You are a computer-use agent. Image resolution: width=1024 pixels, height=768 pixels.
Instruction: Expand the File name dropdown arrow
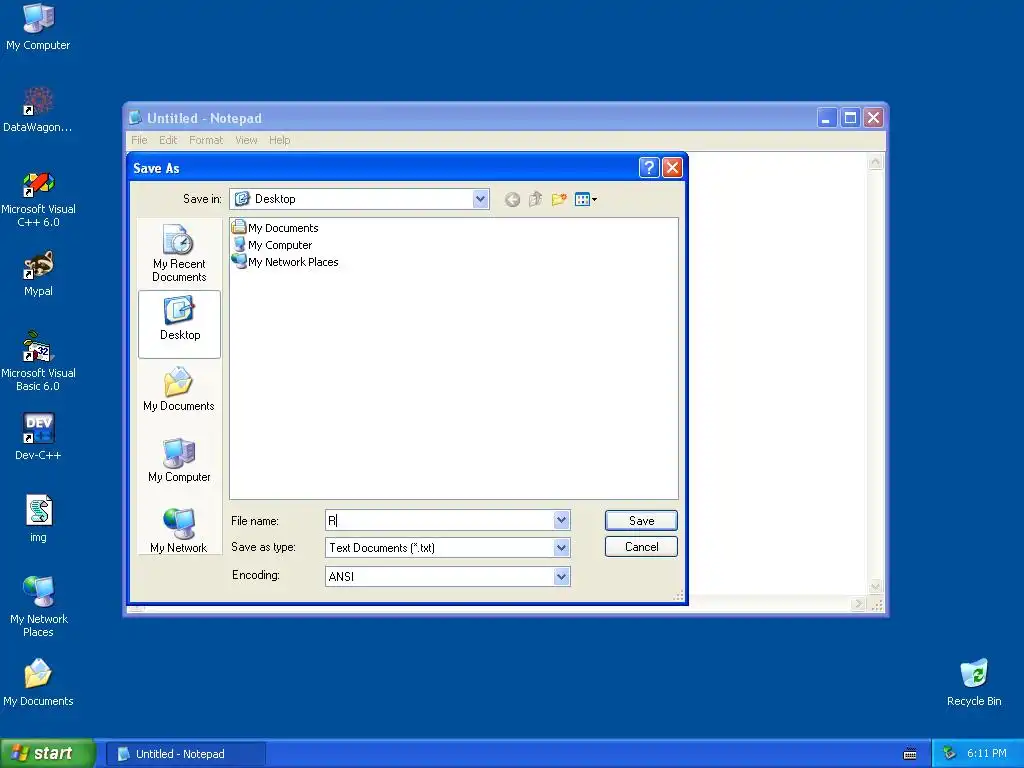(562, 520)
